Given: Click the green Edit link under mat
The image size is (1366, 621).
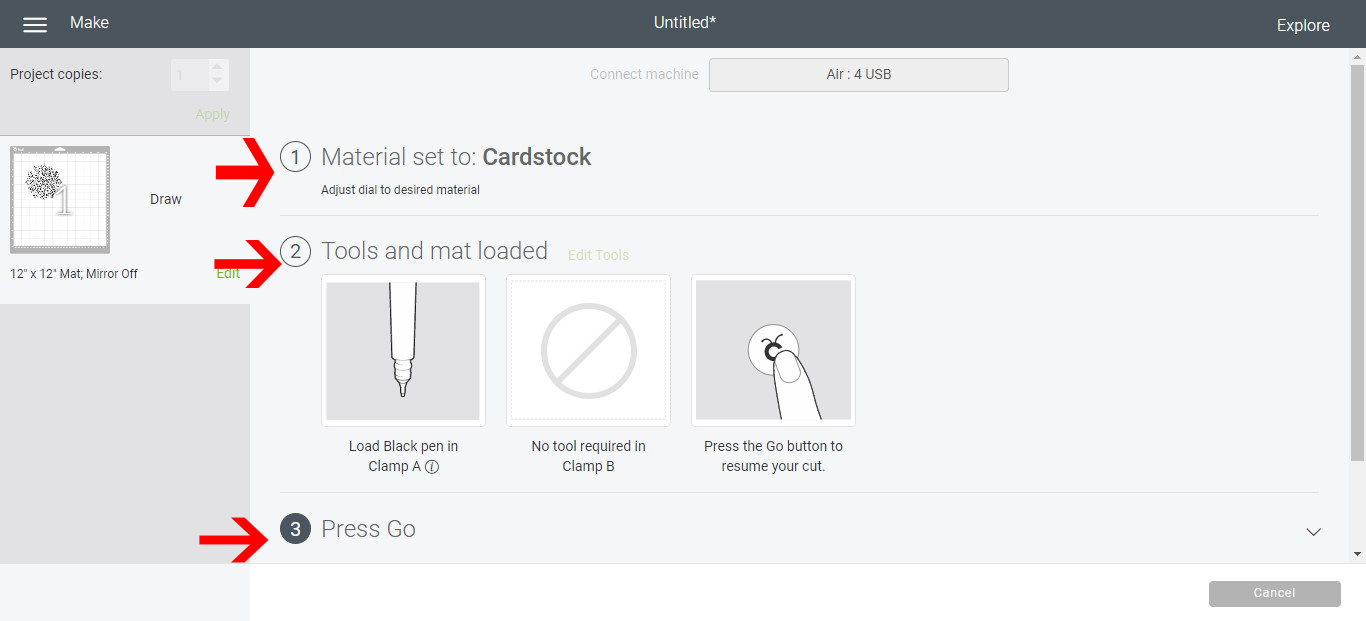Looking at the screenshot, I should (x=228, y=273).
